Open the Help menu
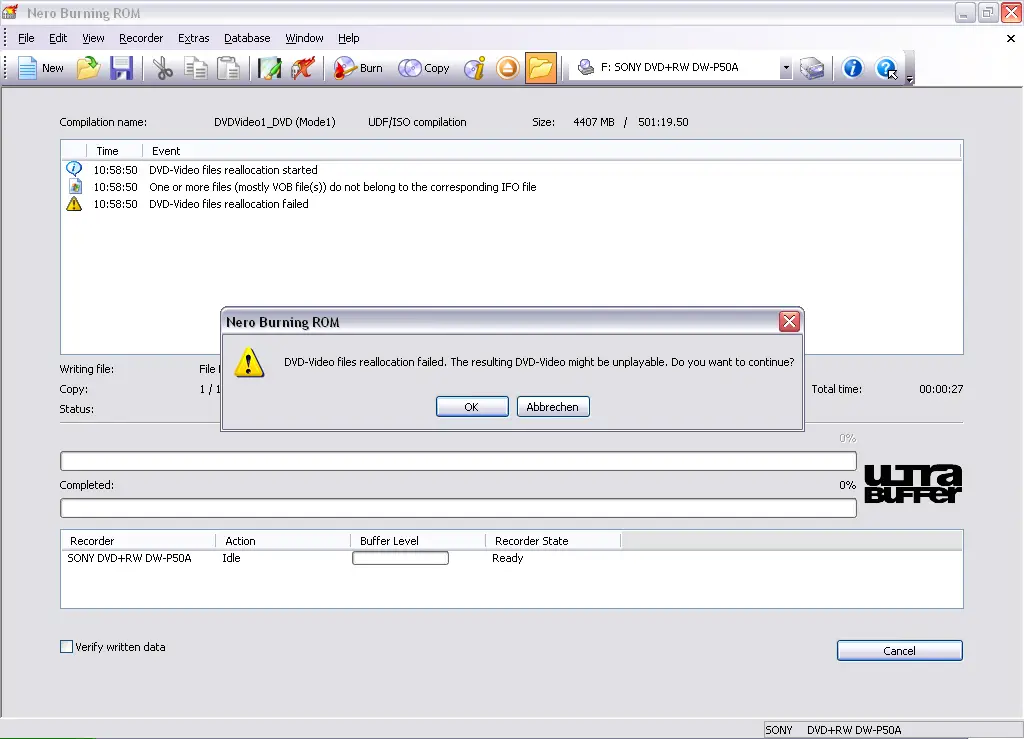This screenshot has width=1024, height=739. 349,38
